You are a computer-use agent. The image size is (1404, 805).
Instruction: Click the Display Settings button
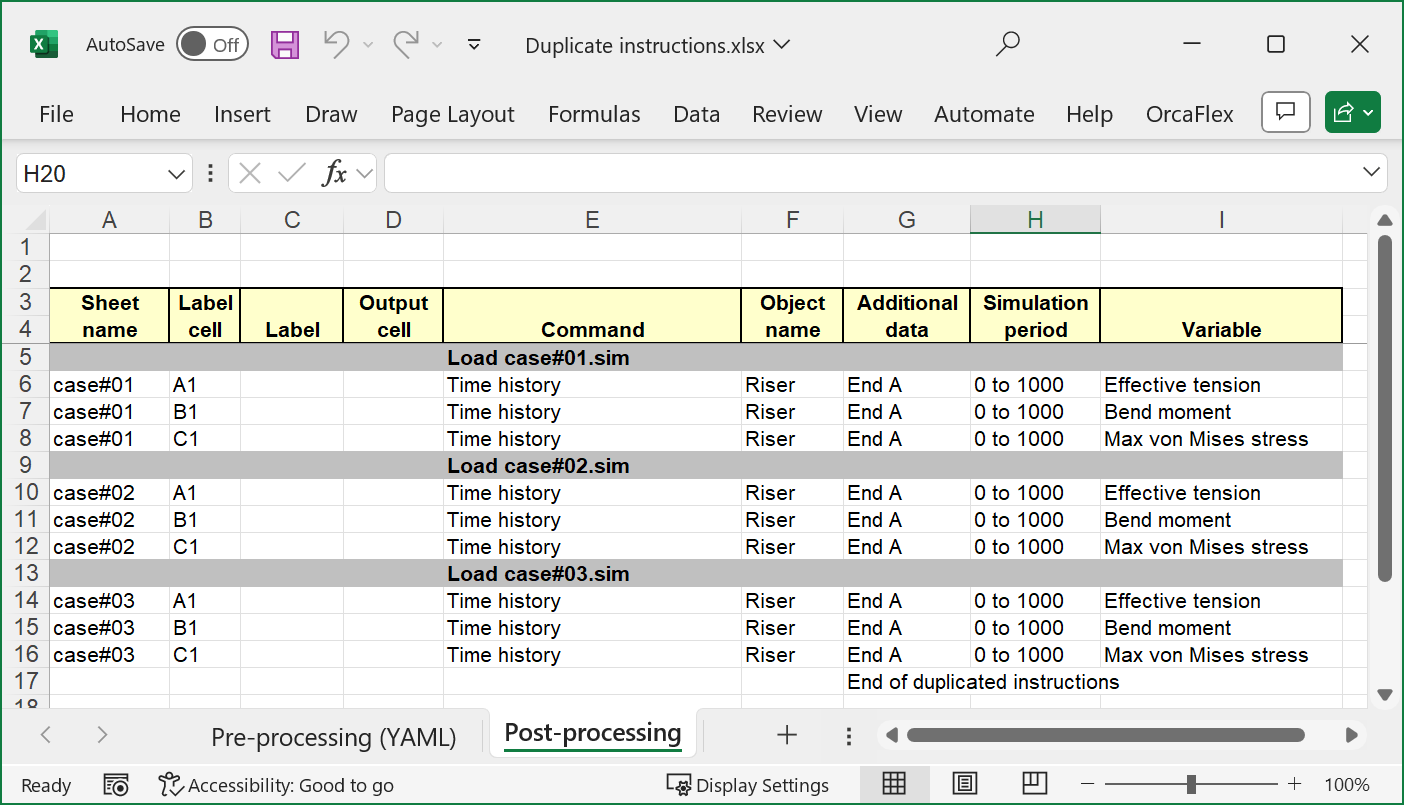click(748, 785)
